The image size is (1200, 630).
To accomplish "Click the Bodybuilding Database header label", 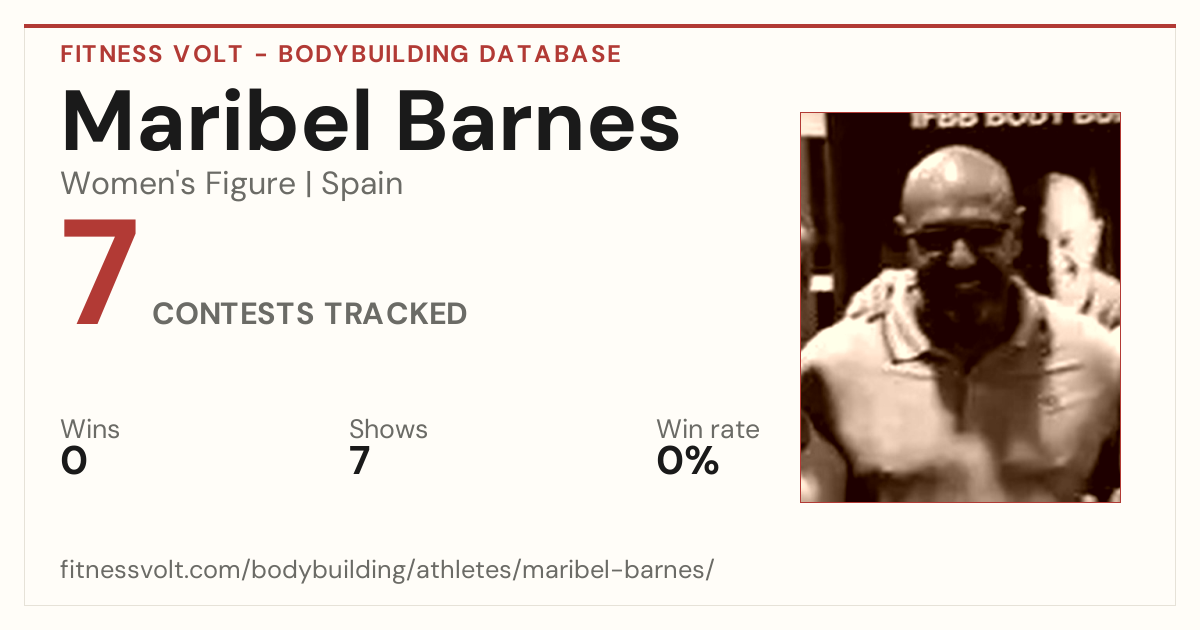I will pyautogui.click(x=450, y=54).
